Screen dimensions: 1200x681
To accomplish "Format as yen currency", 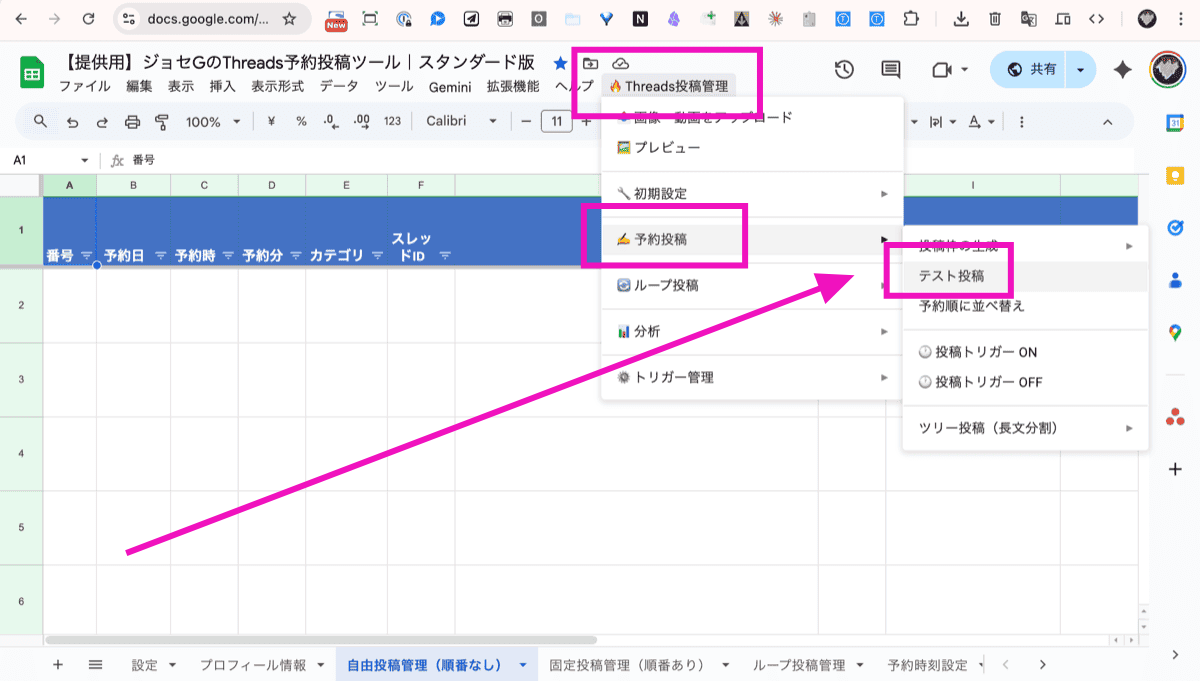I will click(271, 122).
